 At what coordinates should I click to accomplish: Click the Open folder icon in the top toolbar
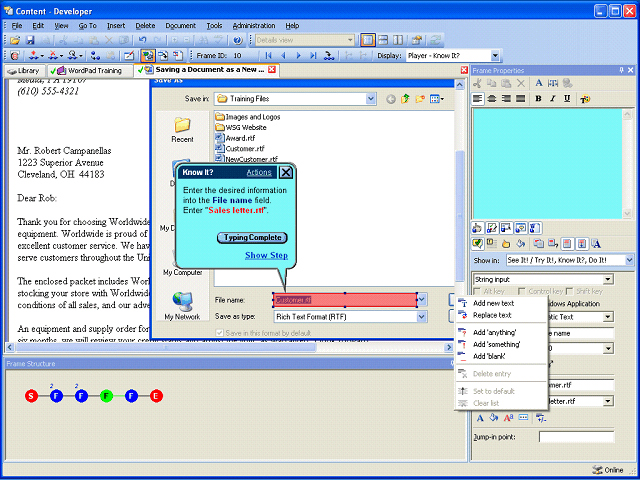15,40
